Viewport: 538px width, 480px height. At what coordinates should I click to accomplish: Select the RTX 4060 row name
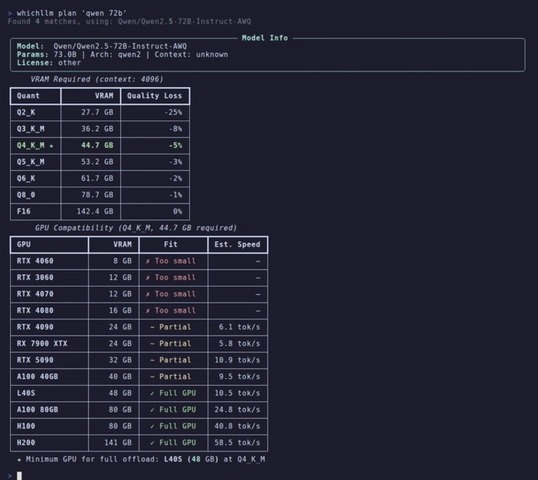tap(35, 261)
